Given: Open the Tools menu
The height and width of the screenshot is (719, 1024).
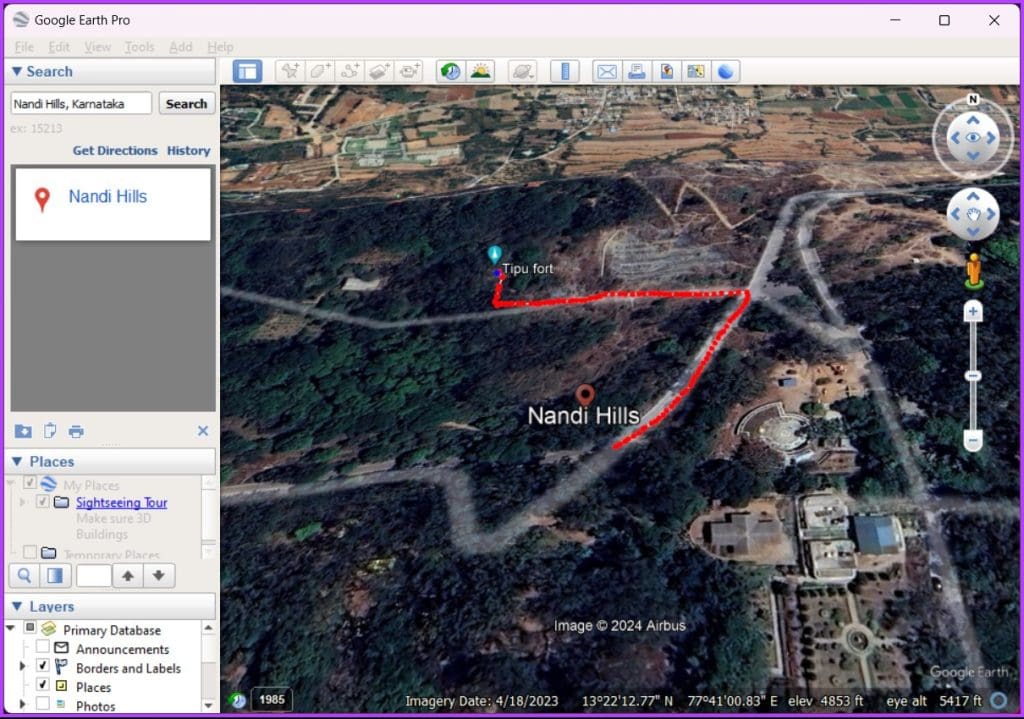Looking at the screenshot, I should (x=139, y=46).
